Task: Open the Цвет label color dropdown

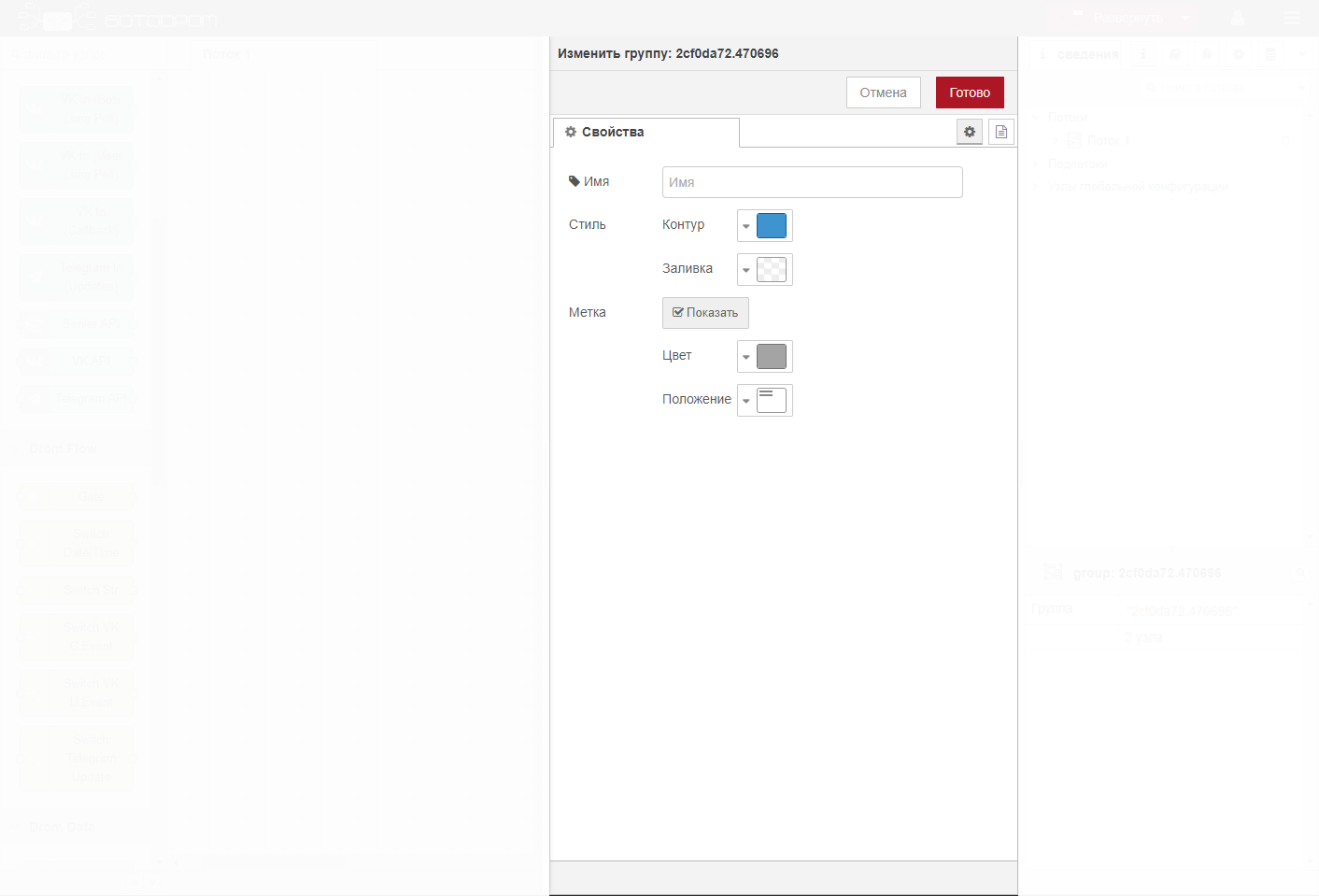Action: click(x=746, y=357)
